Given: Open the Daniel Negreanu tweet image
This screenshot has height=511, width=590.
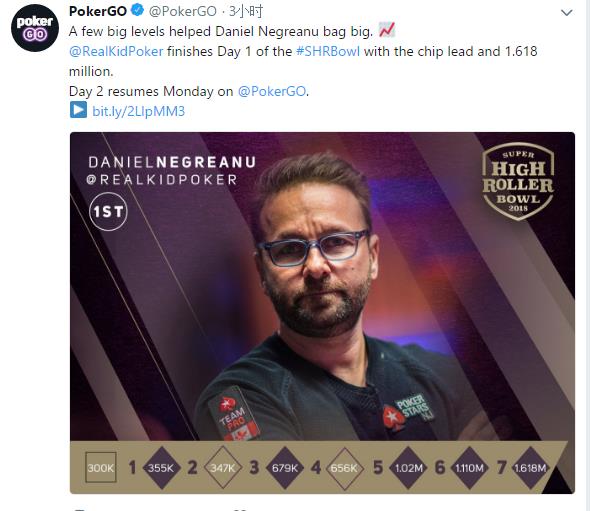Looking at the screenshot, I should [x=322, y=313].
